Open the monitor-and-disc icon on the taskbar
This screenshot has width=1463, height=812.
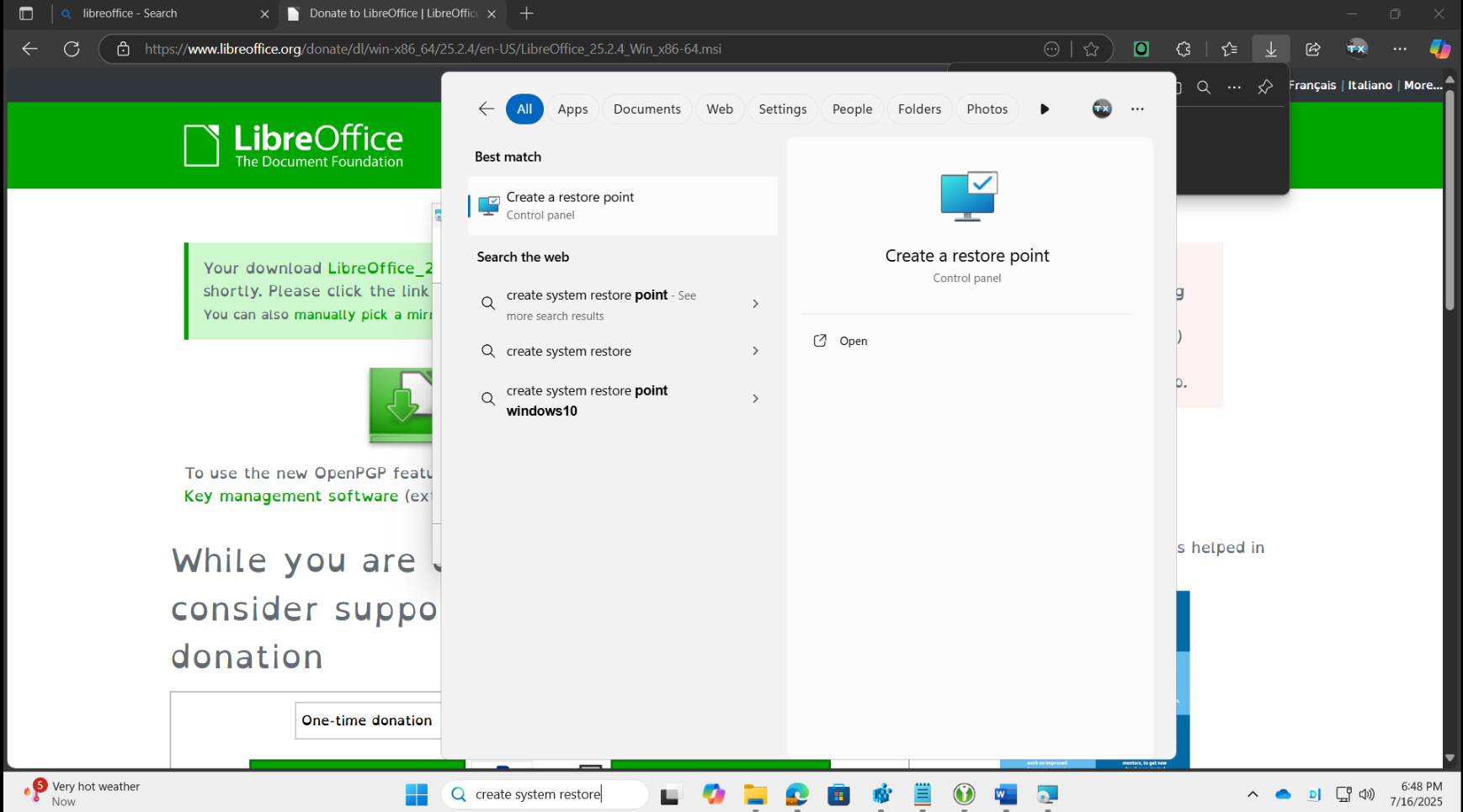tap(1047, 794)
